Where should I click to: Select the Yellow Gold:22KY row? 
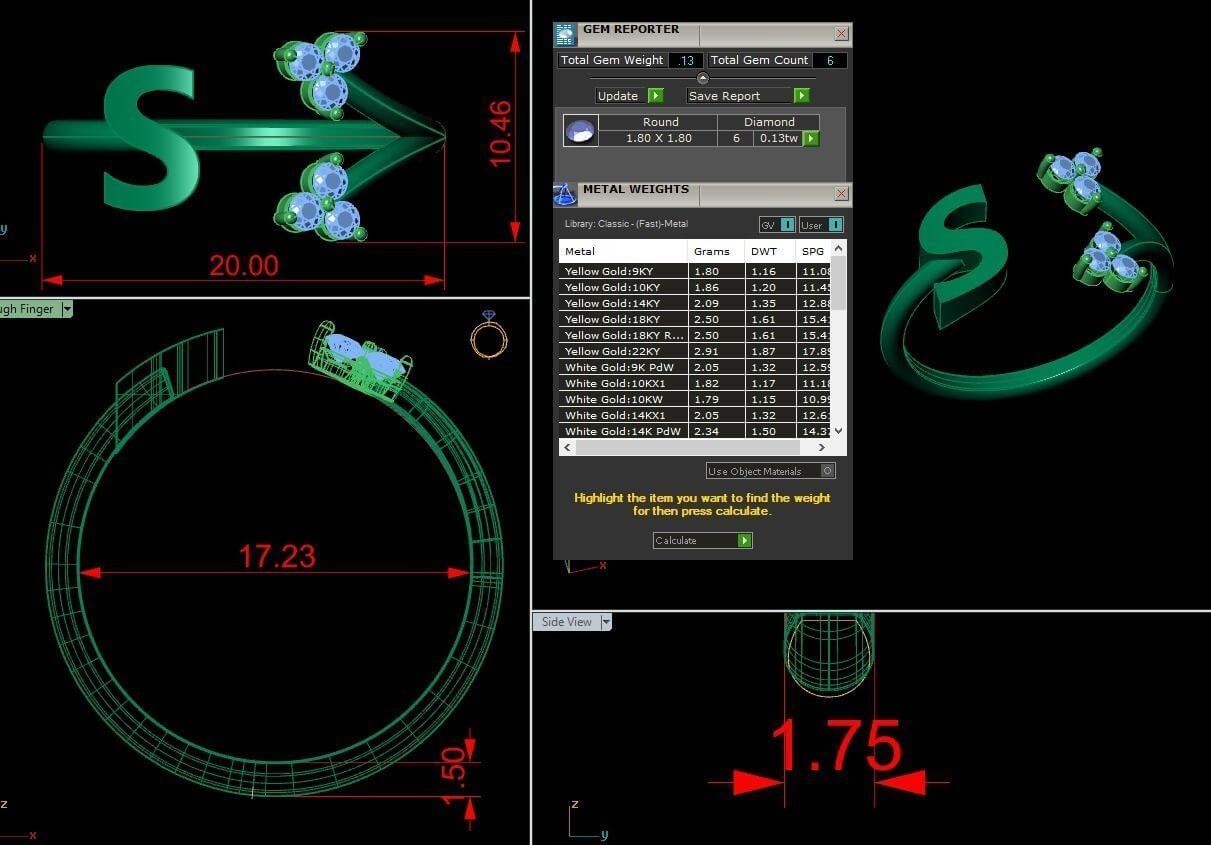(x=695, y=351)
